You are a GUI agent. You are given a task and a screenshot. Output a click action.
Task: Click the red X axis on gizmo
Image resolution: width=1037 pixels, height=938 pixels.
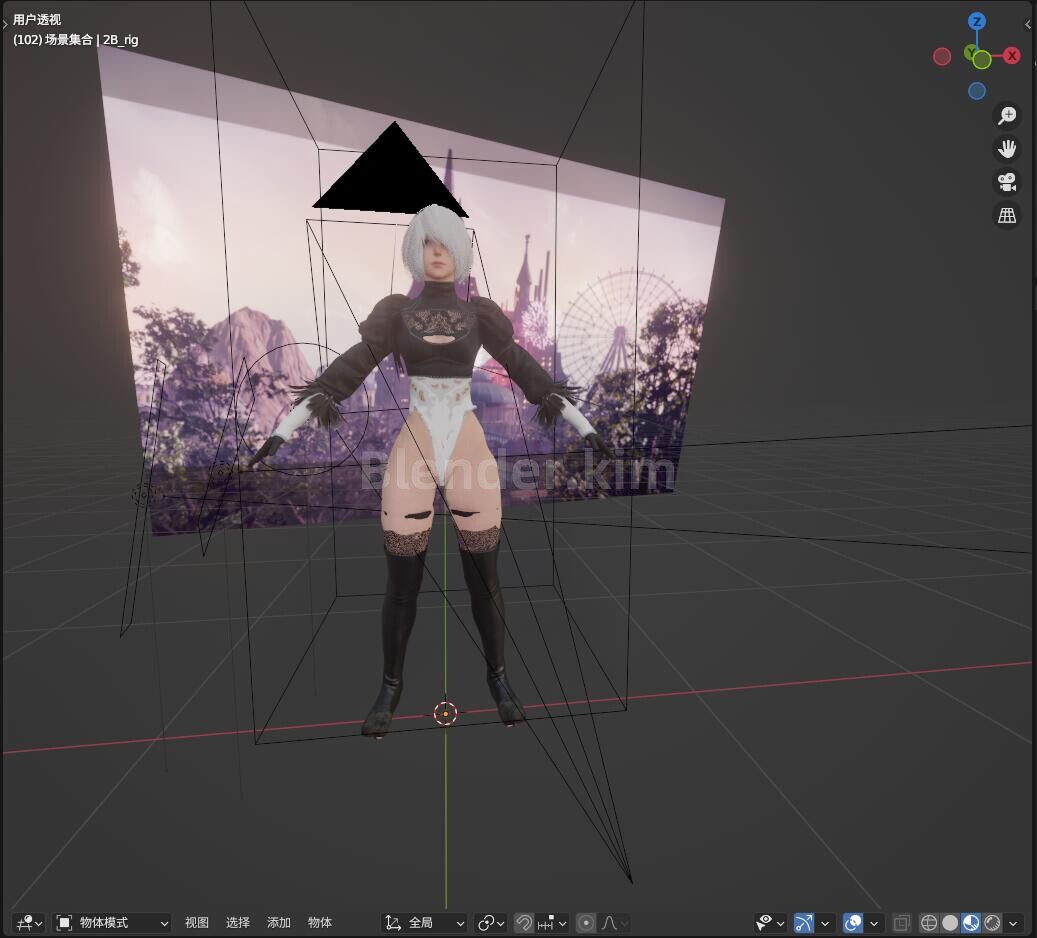(1011, 56)
